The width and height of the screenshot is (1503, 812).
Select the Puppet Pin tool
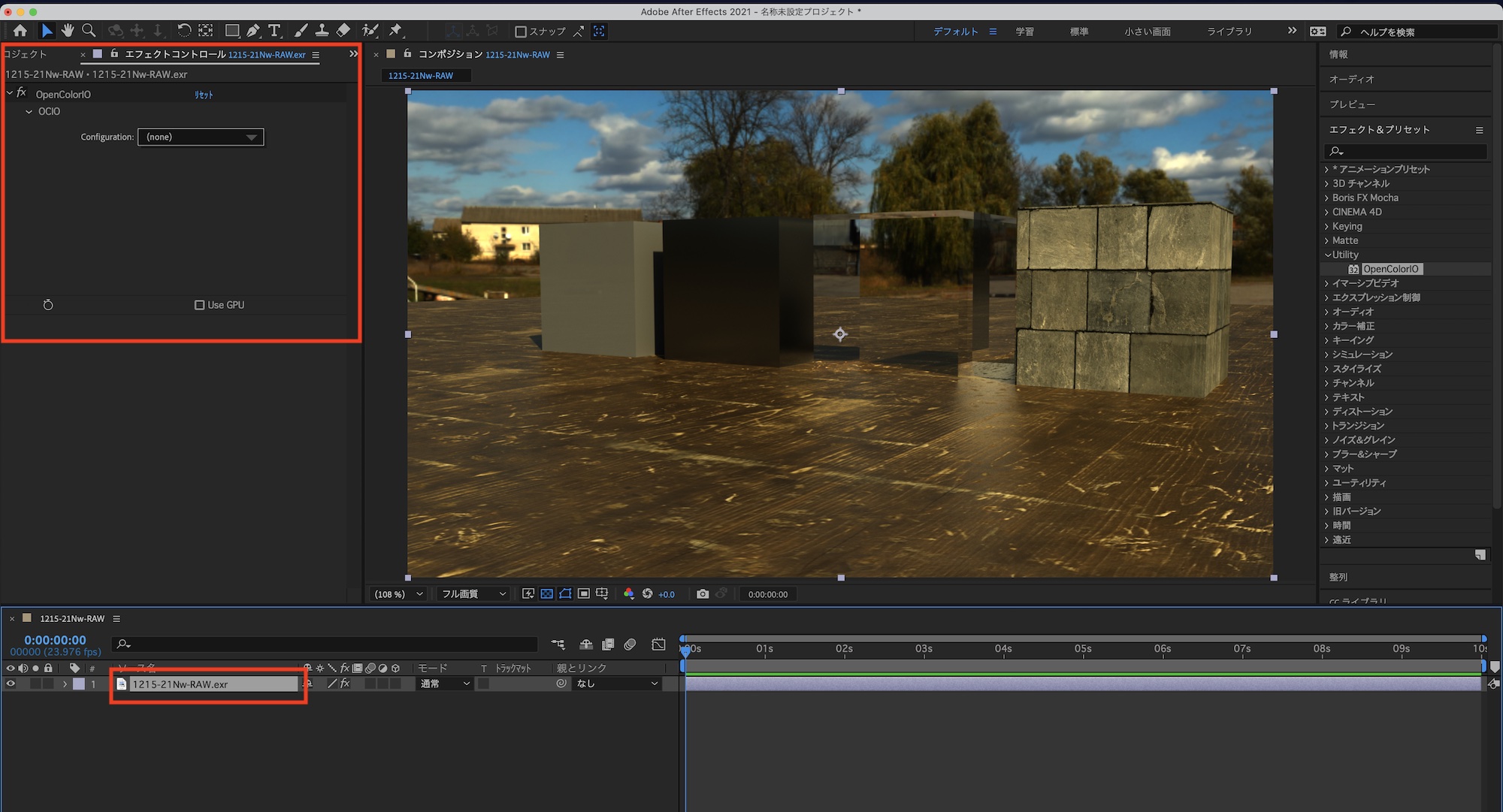pos(395,31)
